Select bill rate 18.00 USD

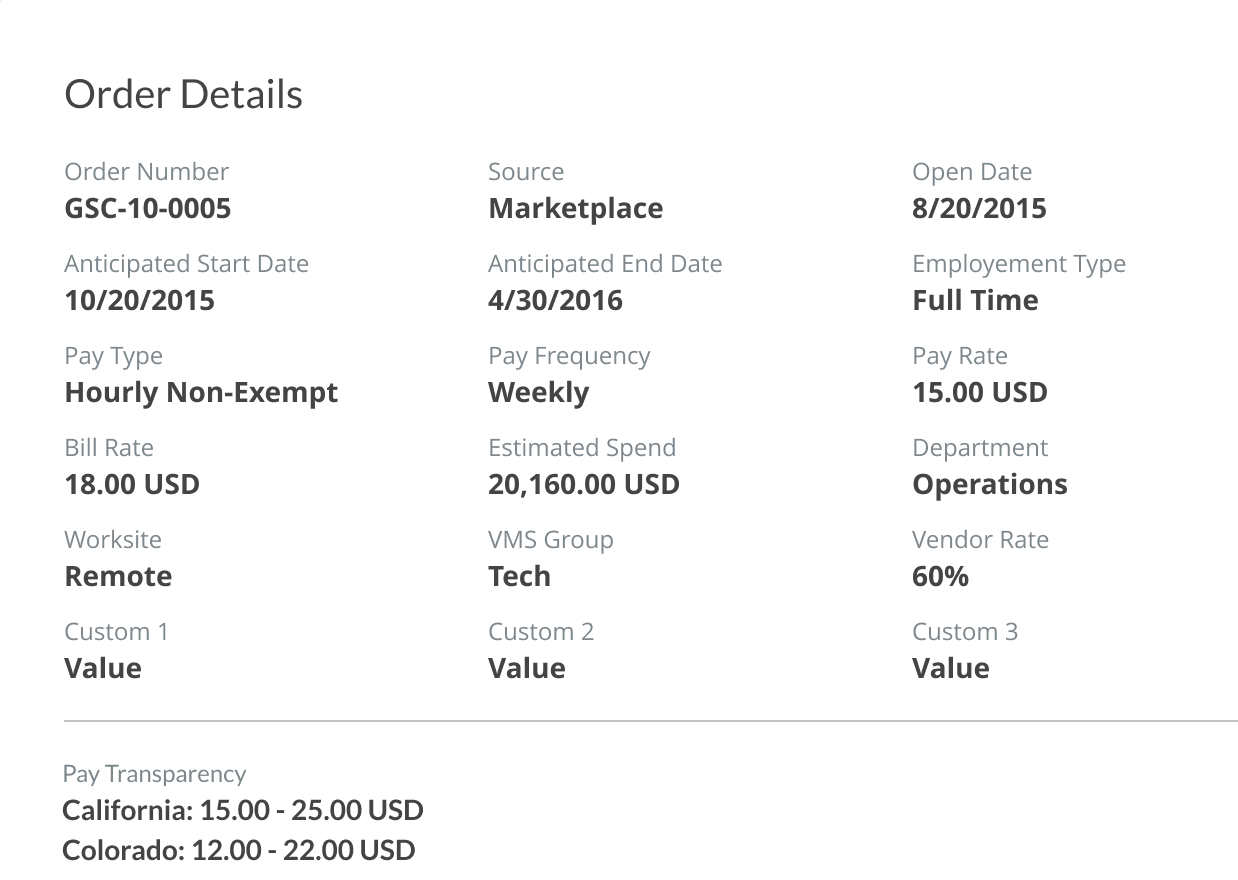132,484
